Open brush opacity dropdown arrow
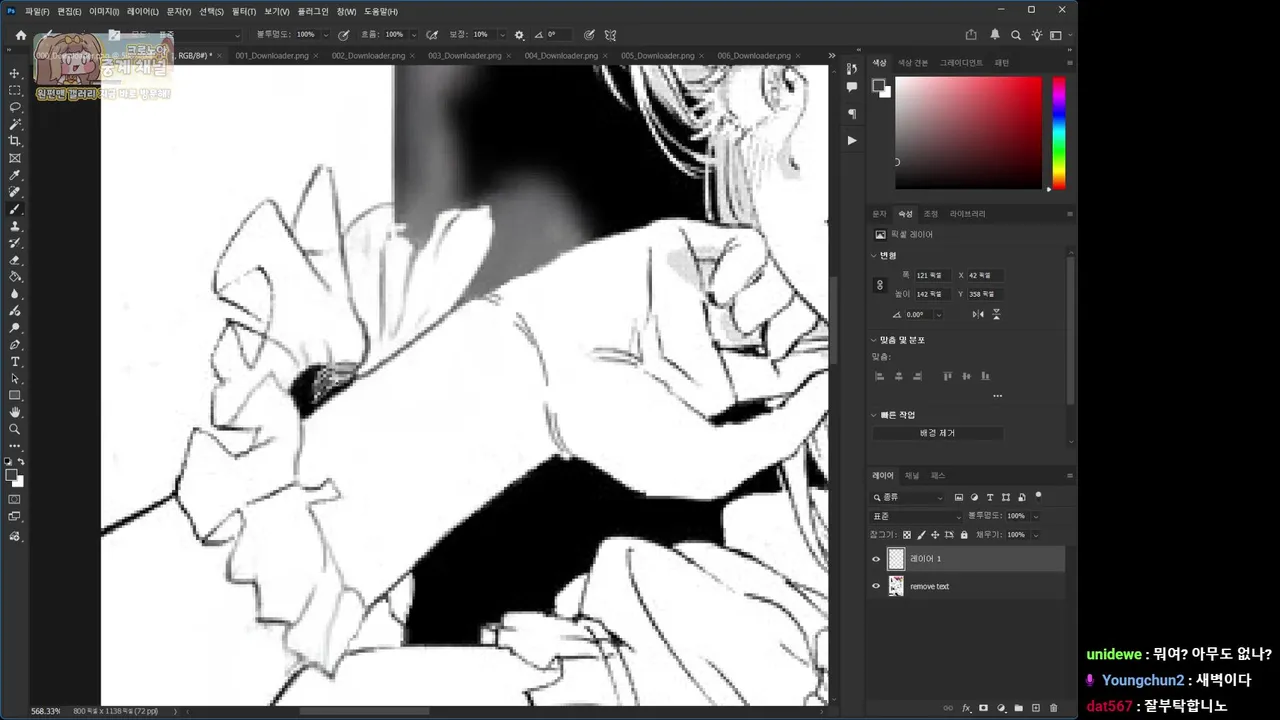The height and width of the screenshot is (720, 1280). tap(326, 35)
